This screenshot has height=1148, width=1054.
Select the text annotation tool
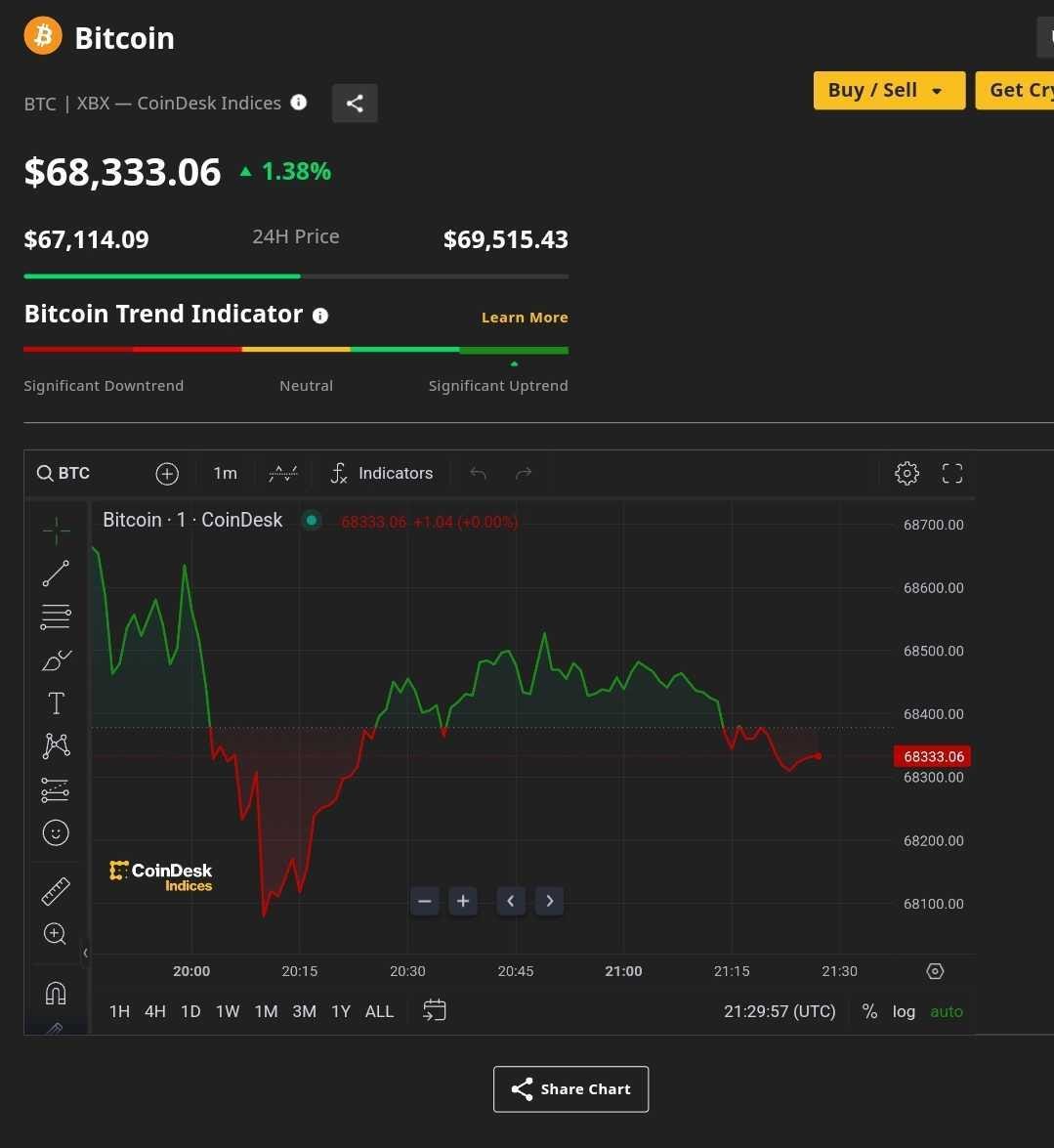(x=57, y=702)
